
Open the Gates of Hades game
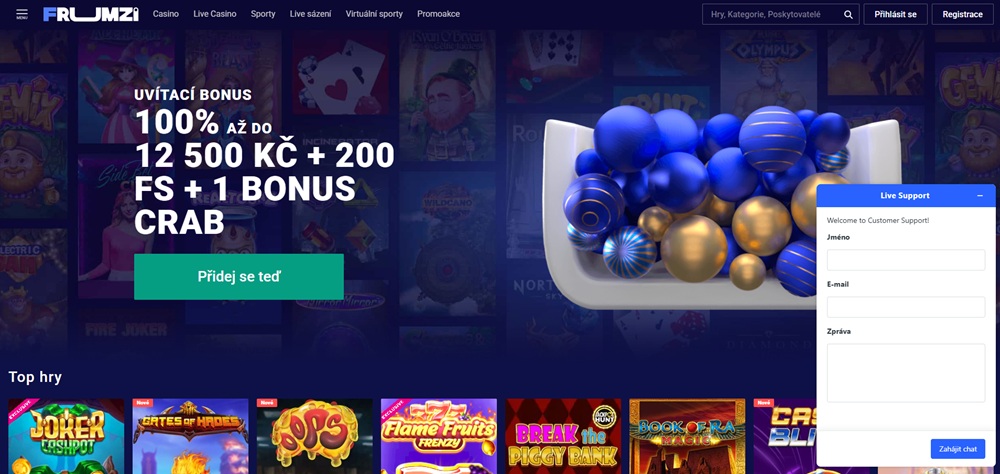coord(190,436)
